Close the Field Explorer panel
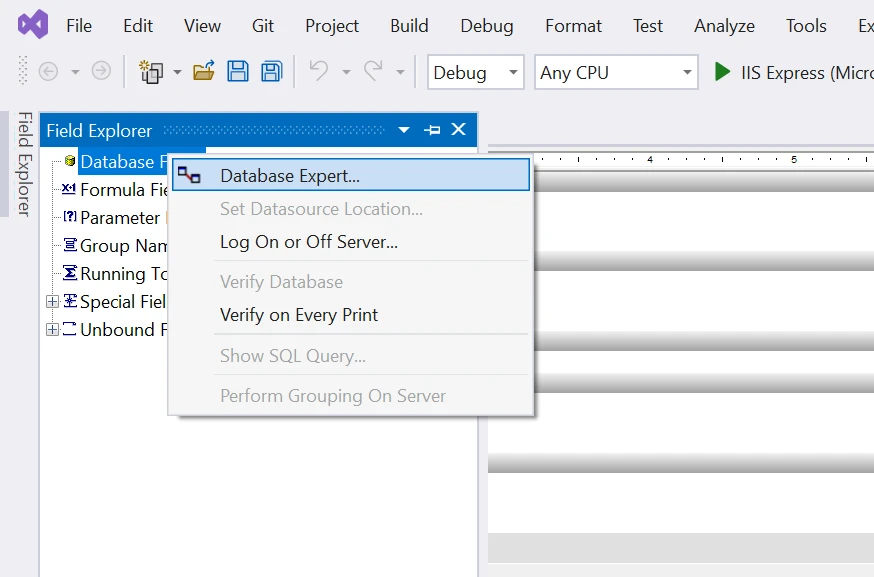 click(459, 130)
